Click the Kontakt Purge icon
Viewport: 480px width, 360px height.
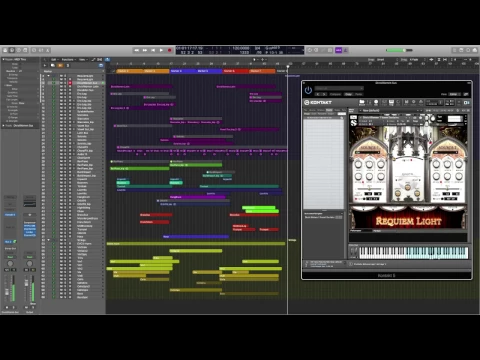pos(421,102)
